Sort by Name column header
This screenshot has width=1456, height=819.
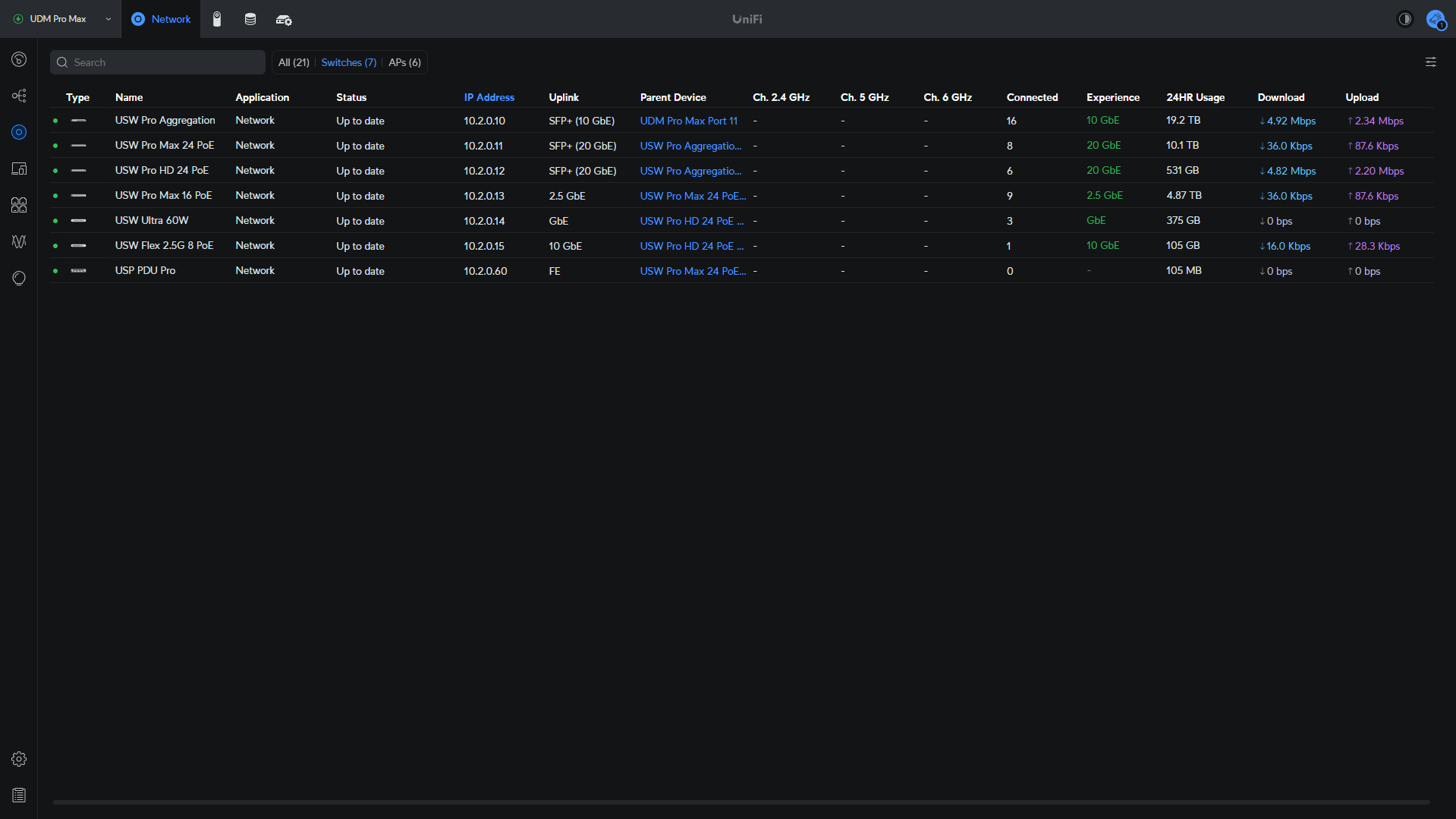(x=129, y=97)
